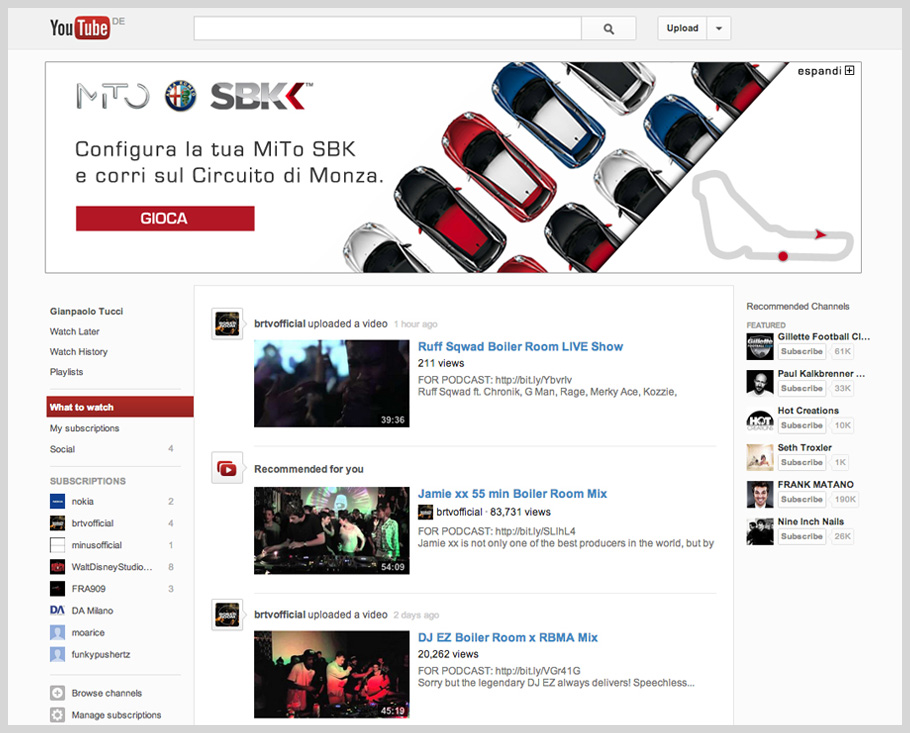Play the Ruff Sqwad video thumbnail
Screen dimensions: 910x733
tap(331, 384)
